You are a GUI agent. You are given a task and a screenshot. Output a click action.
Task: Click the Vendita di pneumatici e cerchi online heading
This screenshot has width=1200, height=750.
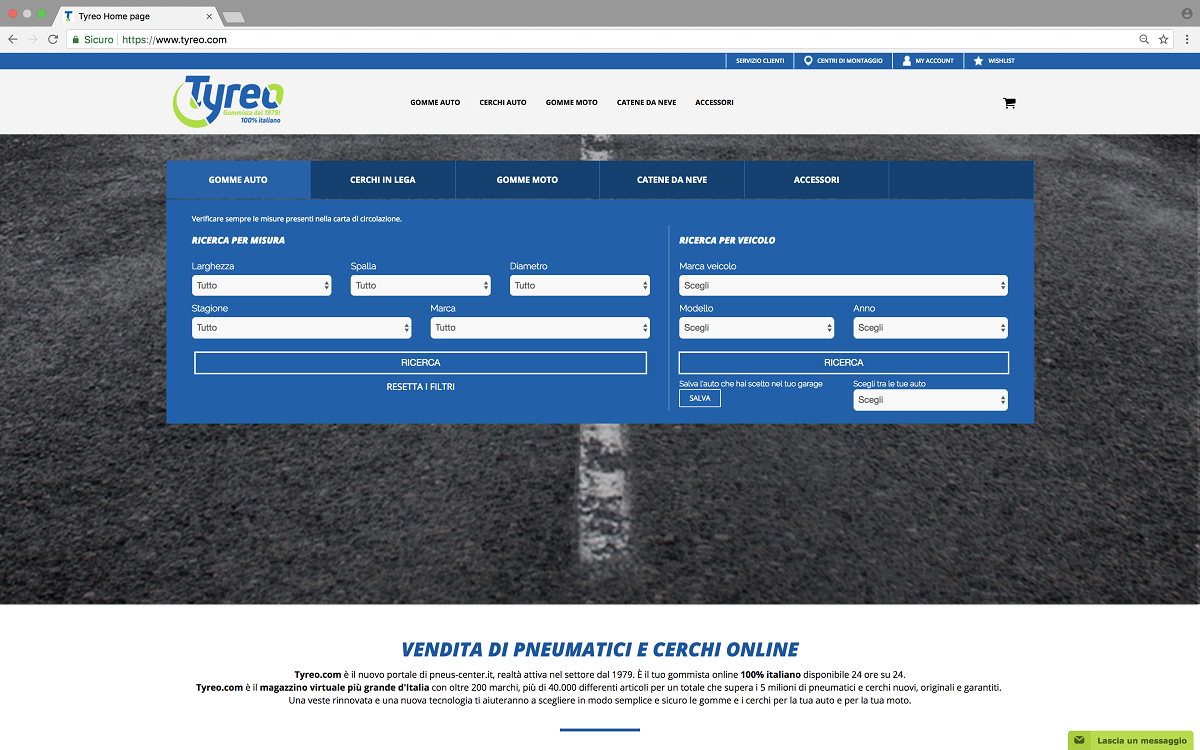pyautogui.click(x=600, y=649)
